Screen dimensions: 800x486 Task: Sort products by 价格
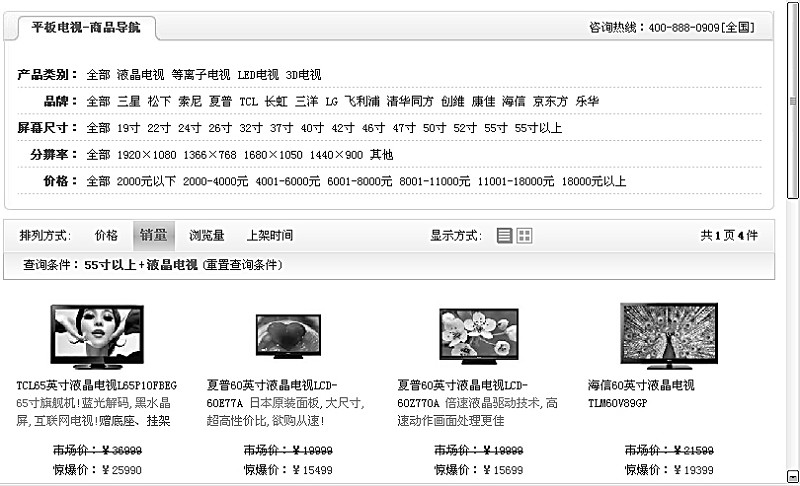coord(106,235)
